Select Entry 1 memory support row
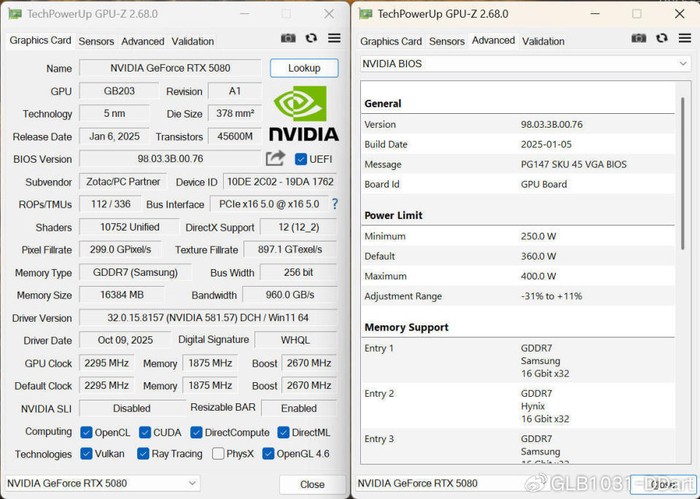Viewport: 700px width, 499px height. tap(518, 360)
